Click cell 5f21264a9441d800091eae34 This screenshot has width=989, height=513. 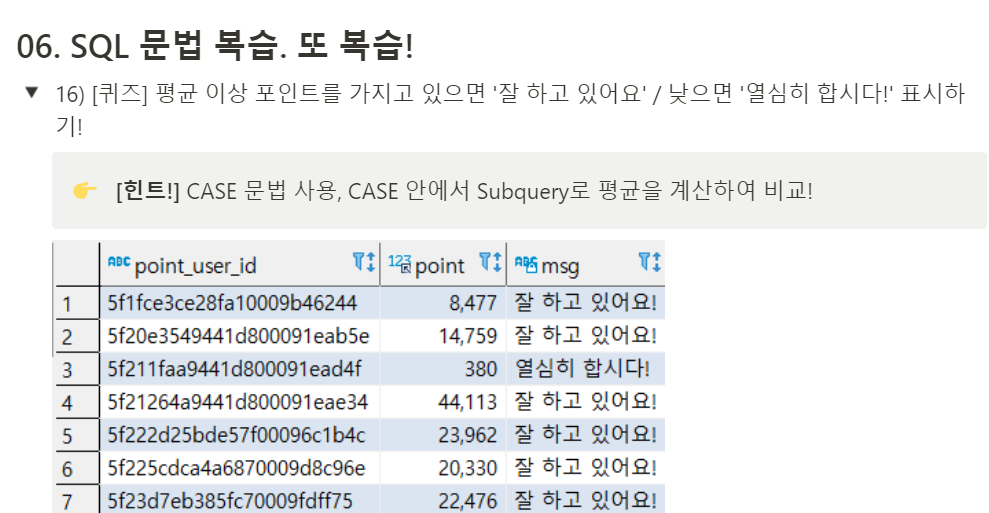click(x=240, y=401)
